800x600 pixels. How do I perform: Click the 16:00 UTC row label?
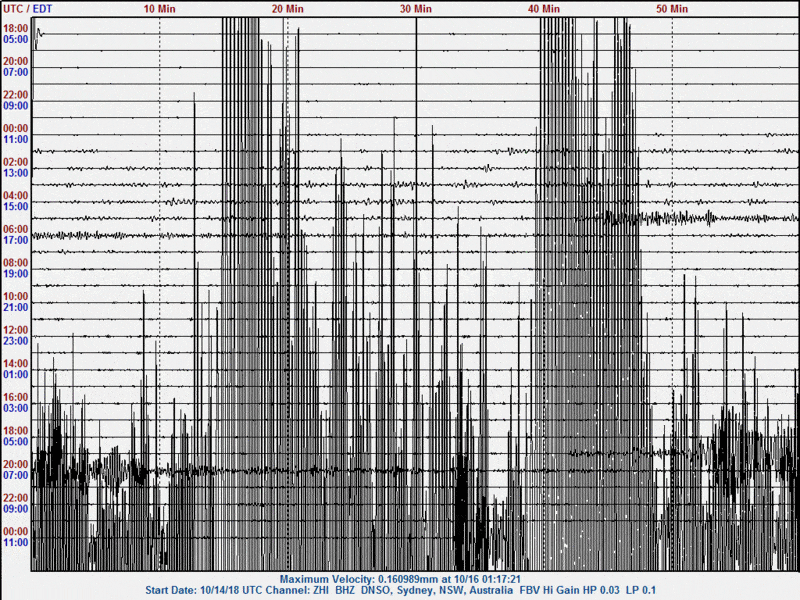click(15, 397)
